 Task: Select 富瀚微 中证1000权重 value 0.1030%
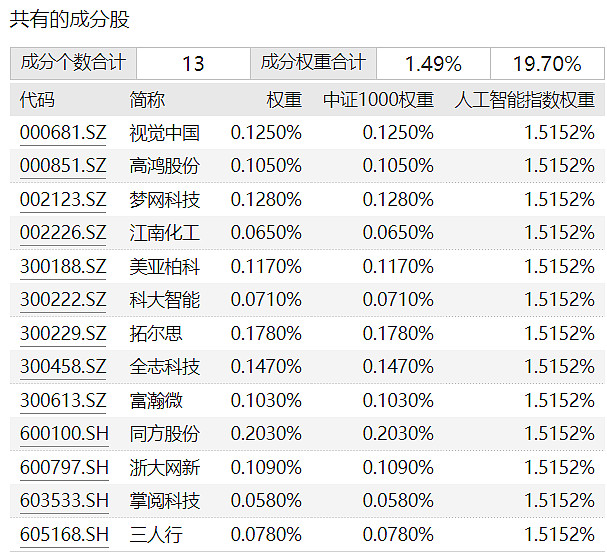(398, 401)
